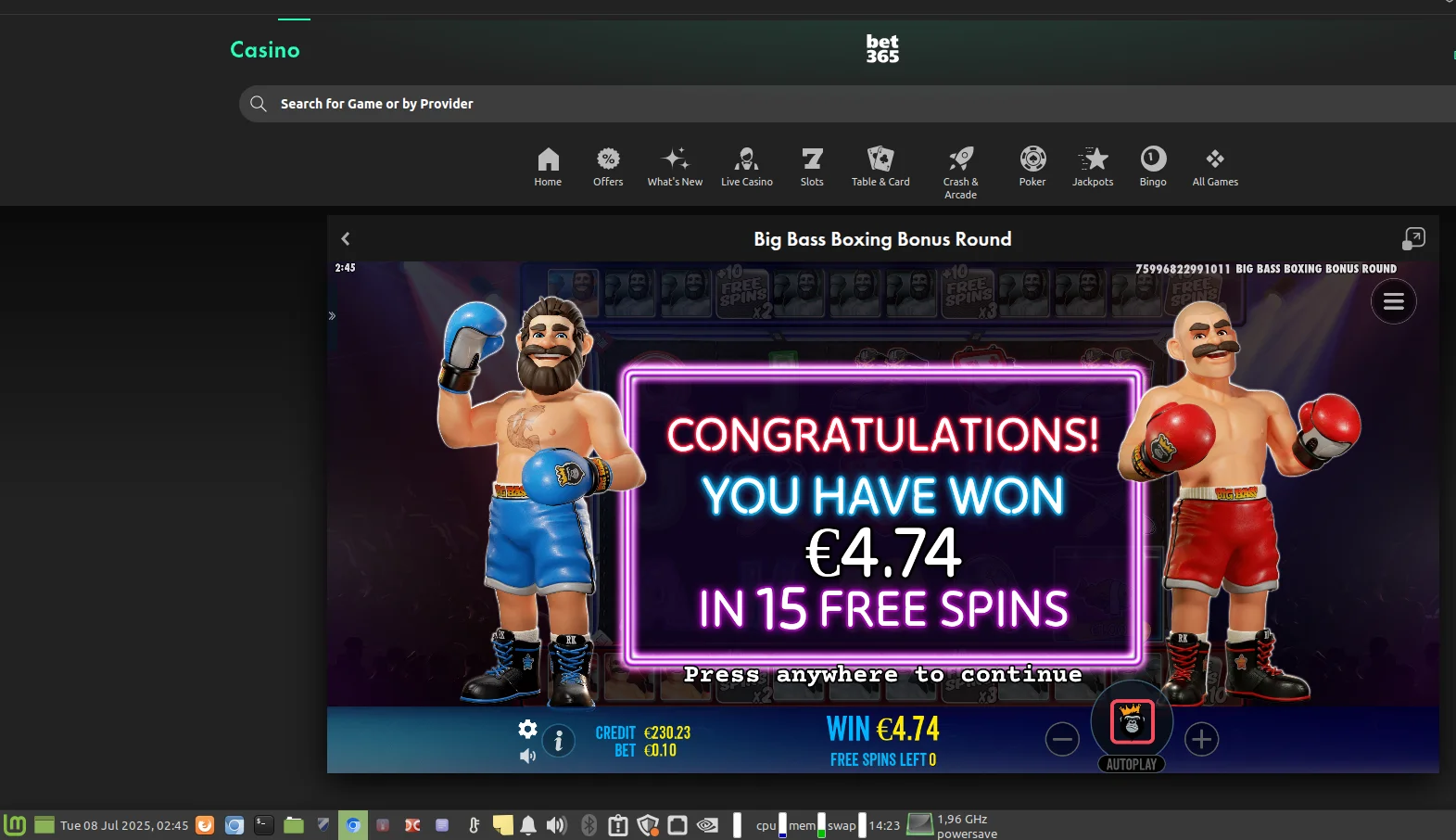This screenshot has width=1456, height=840.
Task: Focus the Search for Game or by Provider field
Action: click(847, 104)
